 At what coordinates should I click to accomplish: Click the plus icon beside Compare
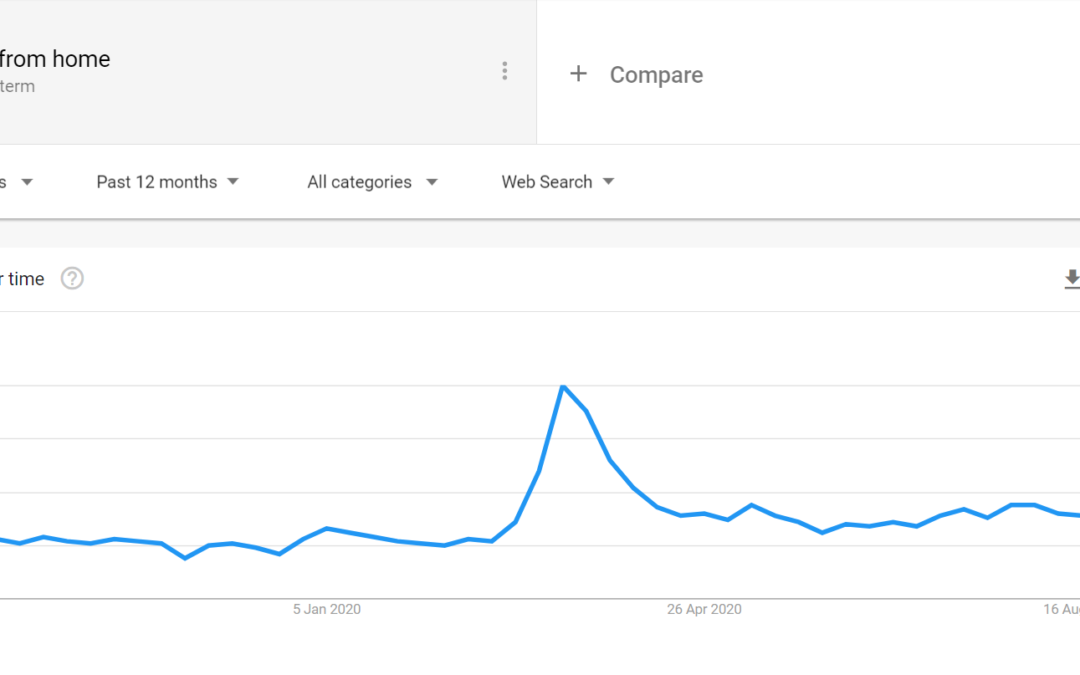(579, 73)
